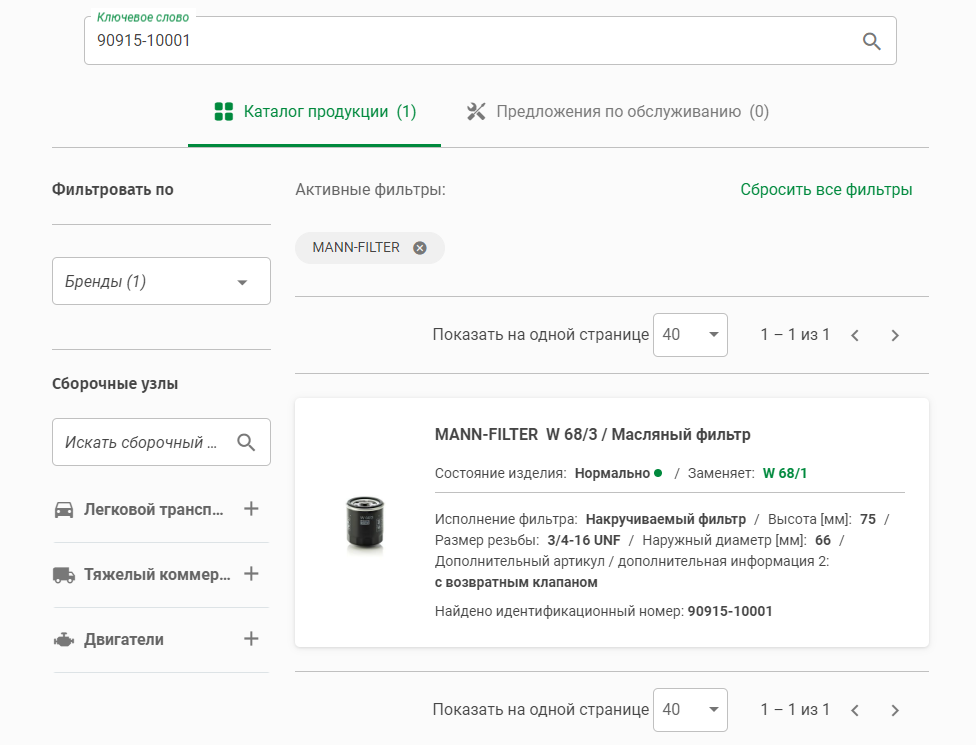This screenshot has height=745, width=976.
Task: Click the Фильтровать по heading
Action: coord(113,190)
